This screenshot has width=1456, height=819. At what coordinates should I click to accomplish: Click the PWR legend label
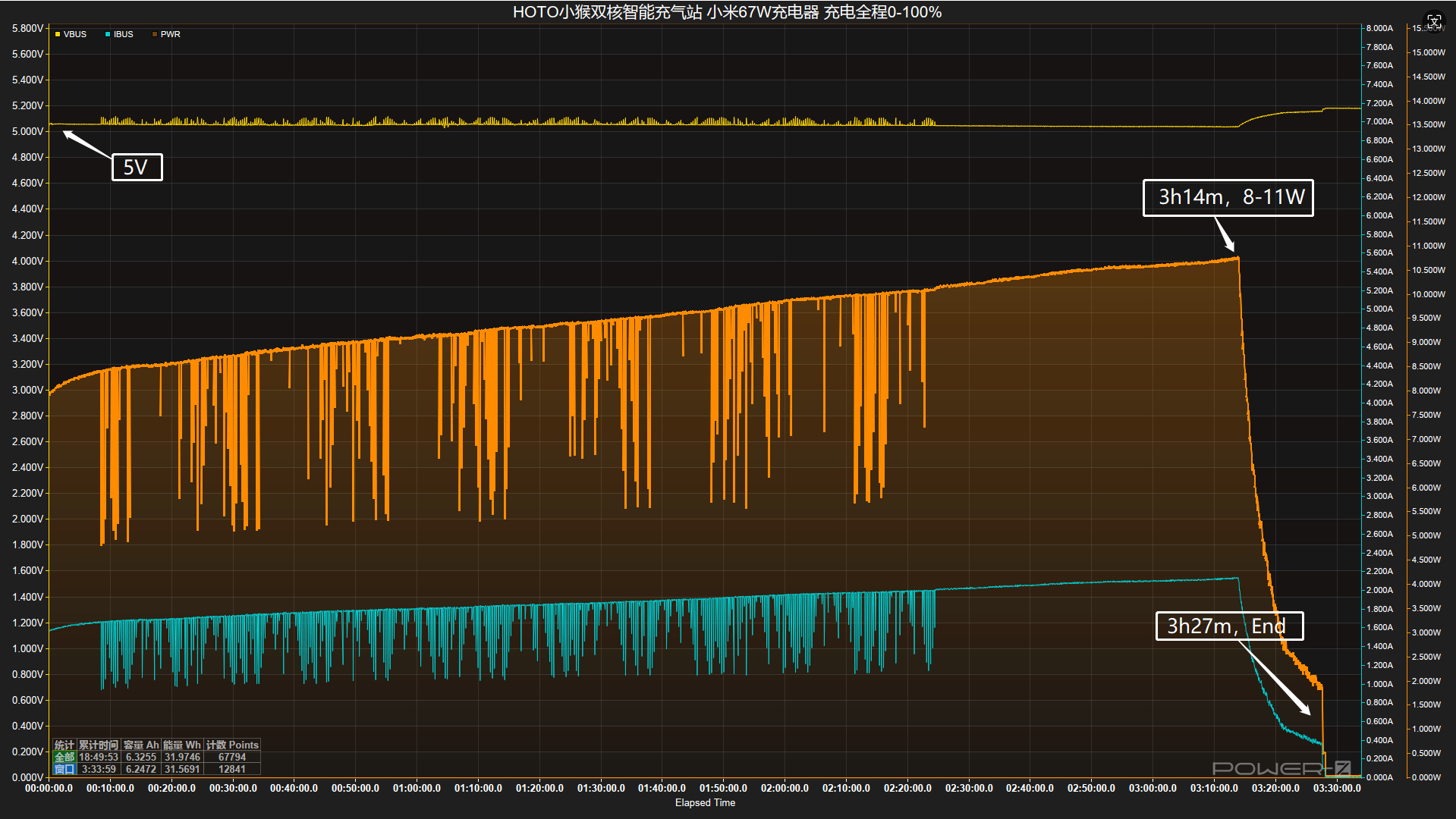click(x=171, y=34)
